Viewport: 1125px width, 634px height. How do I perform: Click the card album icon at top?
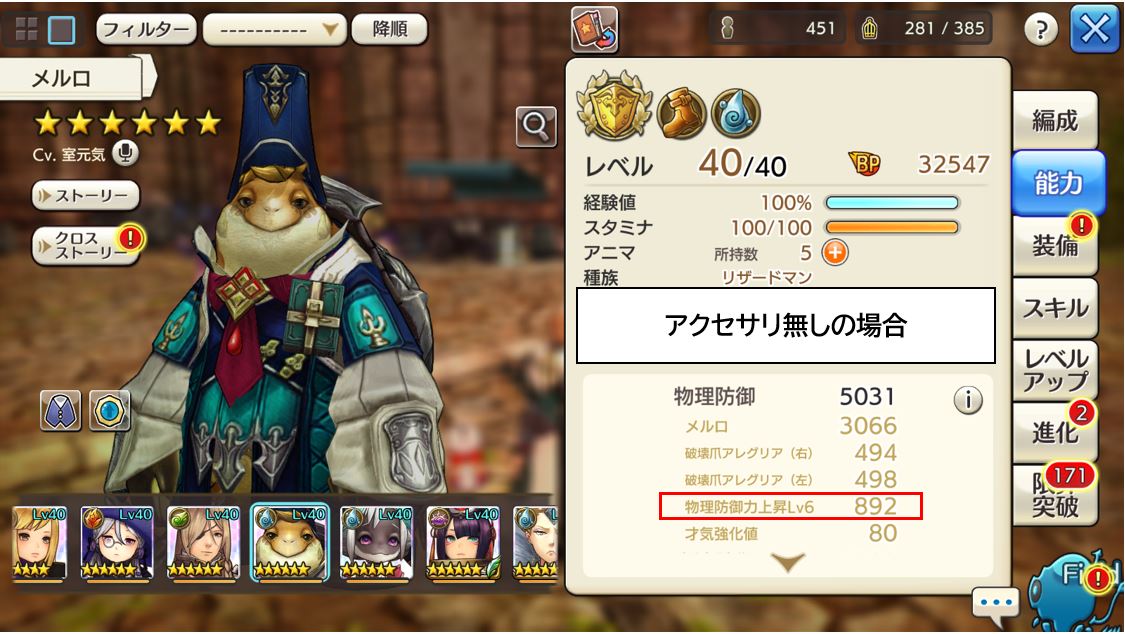[594, 29]
